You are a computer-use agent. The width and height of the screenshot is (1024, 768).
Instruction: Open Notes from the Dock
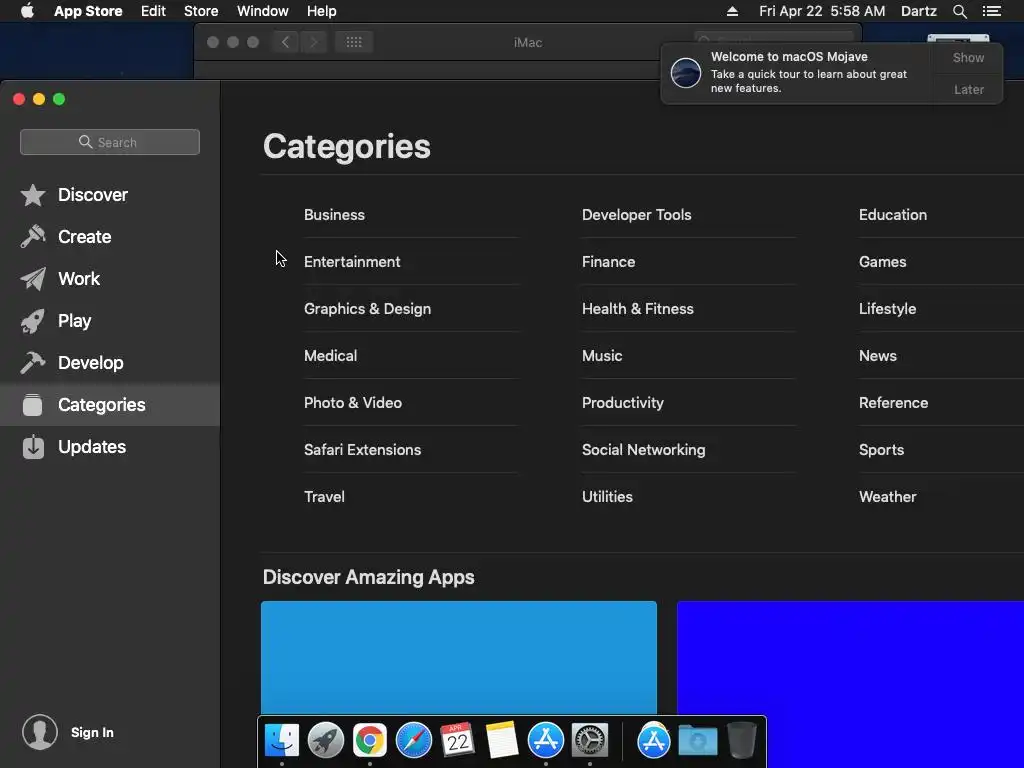(502, 741)
